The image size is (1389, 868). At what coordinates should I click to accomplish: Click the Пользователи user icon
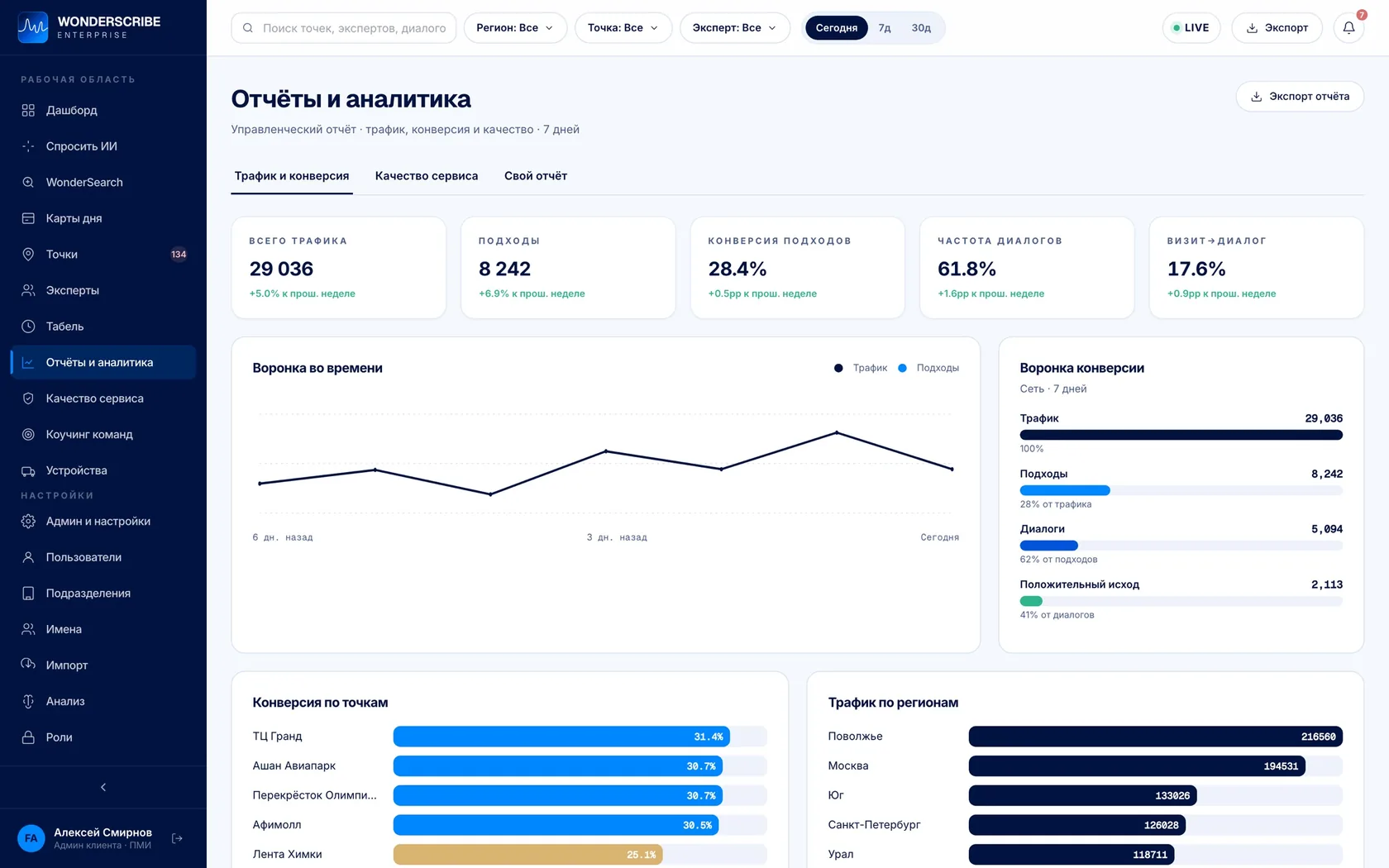28,557
